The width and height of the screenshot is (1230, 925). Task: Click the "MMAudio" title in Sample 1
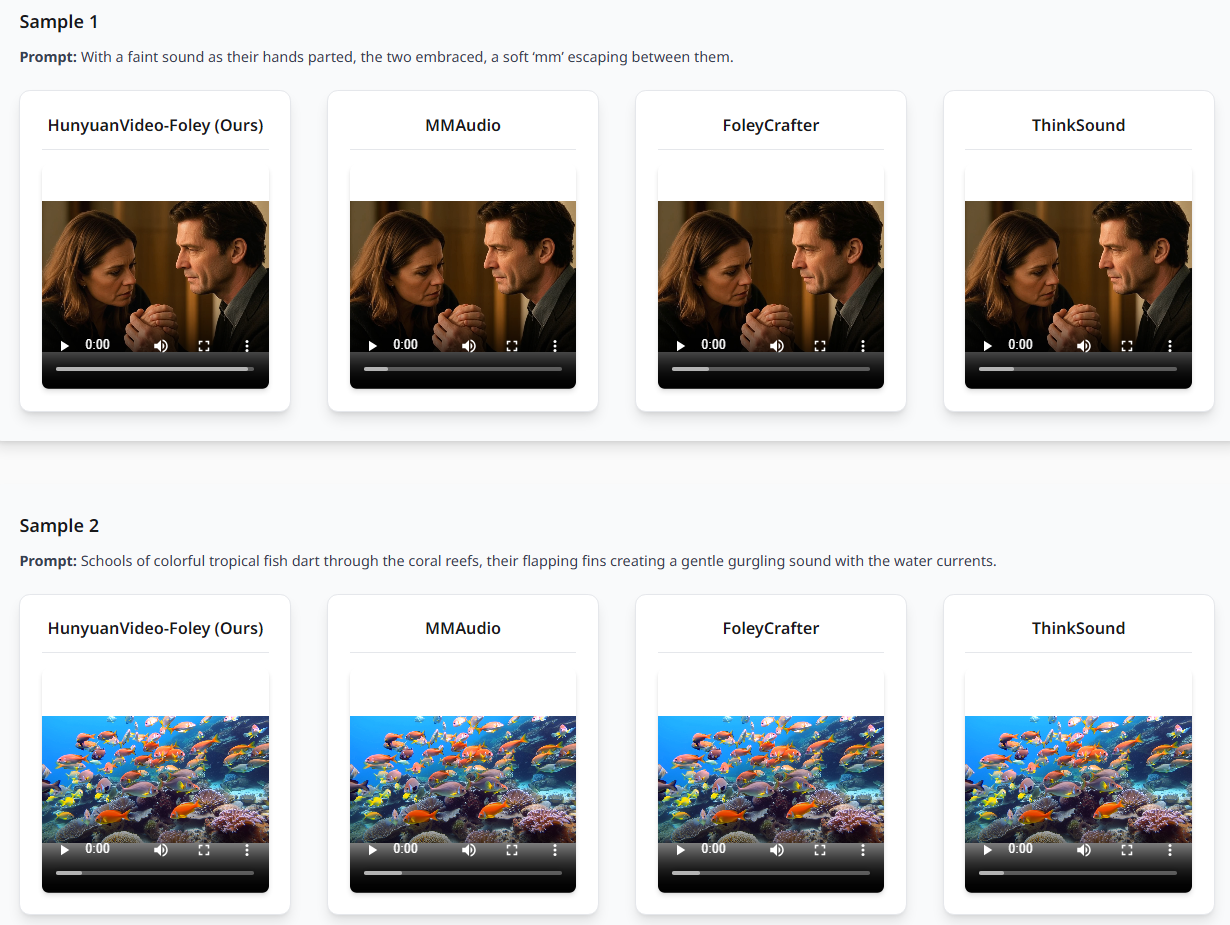[463, 125]
